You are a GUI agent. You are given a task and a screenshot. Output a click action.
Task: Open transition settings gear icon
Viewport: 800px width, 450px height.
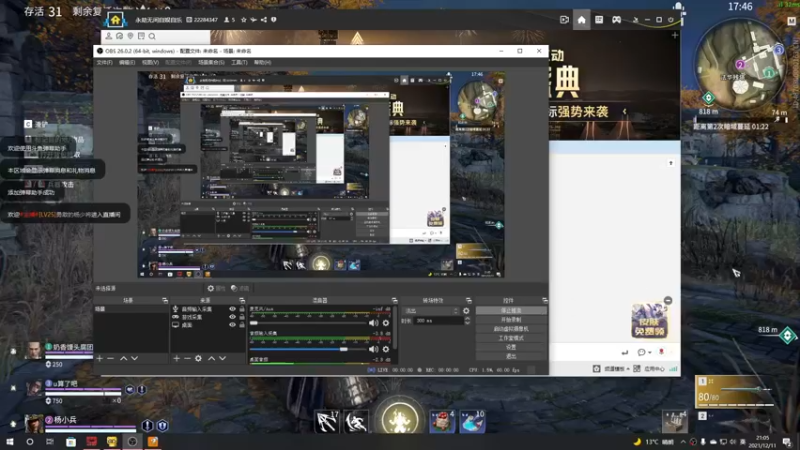coord(466,311)
